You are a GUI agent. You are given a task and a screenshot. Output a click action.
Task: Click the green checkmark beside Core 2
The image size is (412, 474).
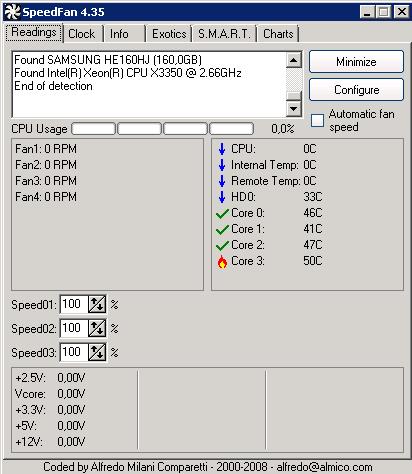[222, 245]
